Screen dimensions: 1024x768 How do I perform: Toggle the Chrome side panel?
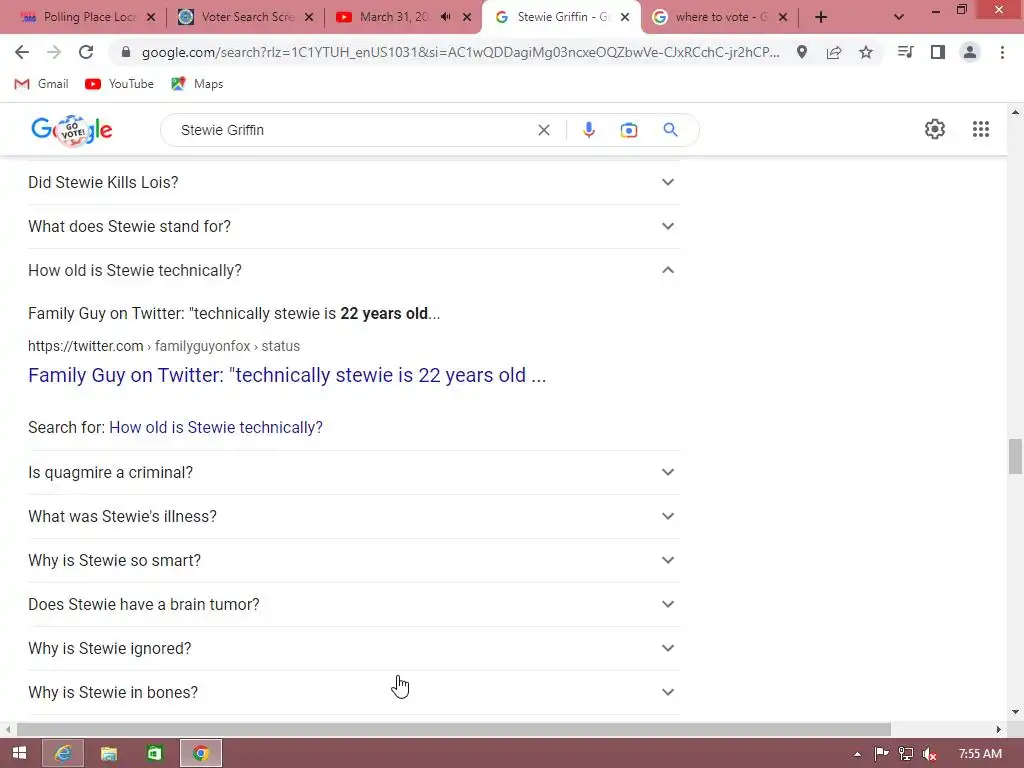pos(937,52)
